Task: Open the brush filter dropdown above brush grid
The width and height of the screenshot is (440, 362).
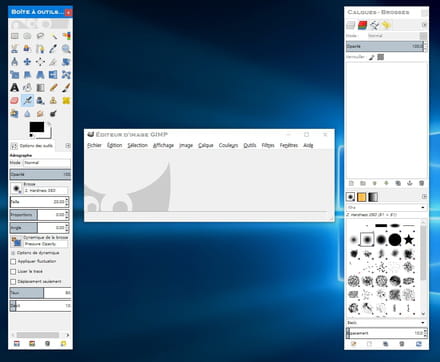Action: (386, 208)
